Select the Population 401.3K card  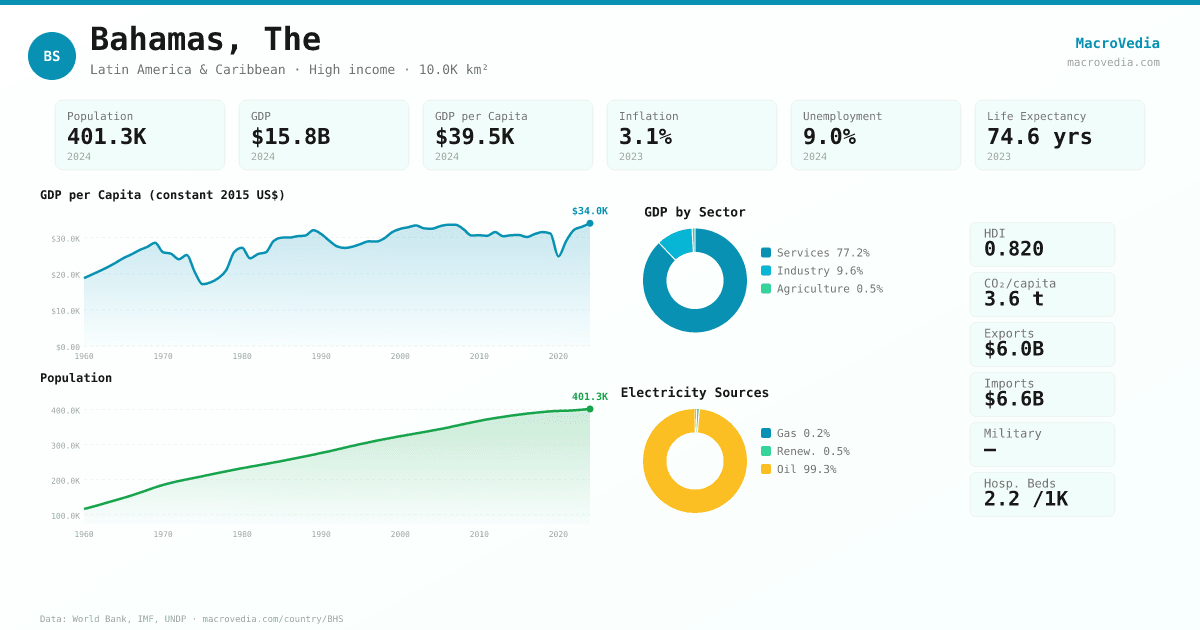pyautogui.click(x=140, y=135)
